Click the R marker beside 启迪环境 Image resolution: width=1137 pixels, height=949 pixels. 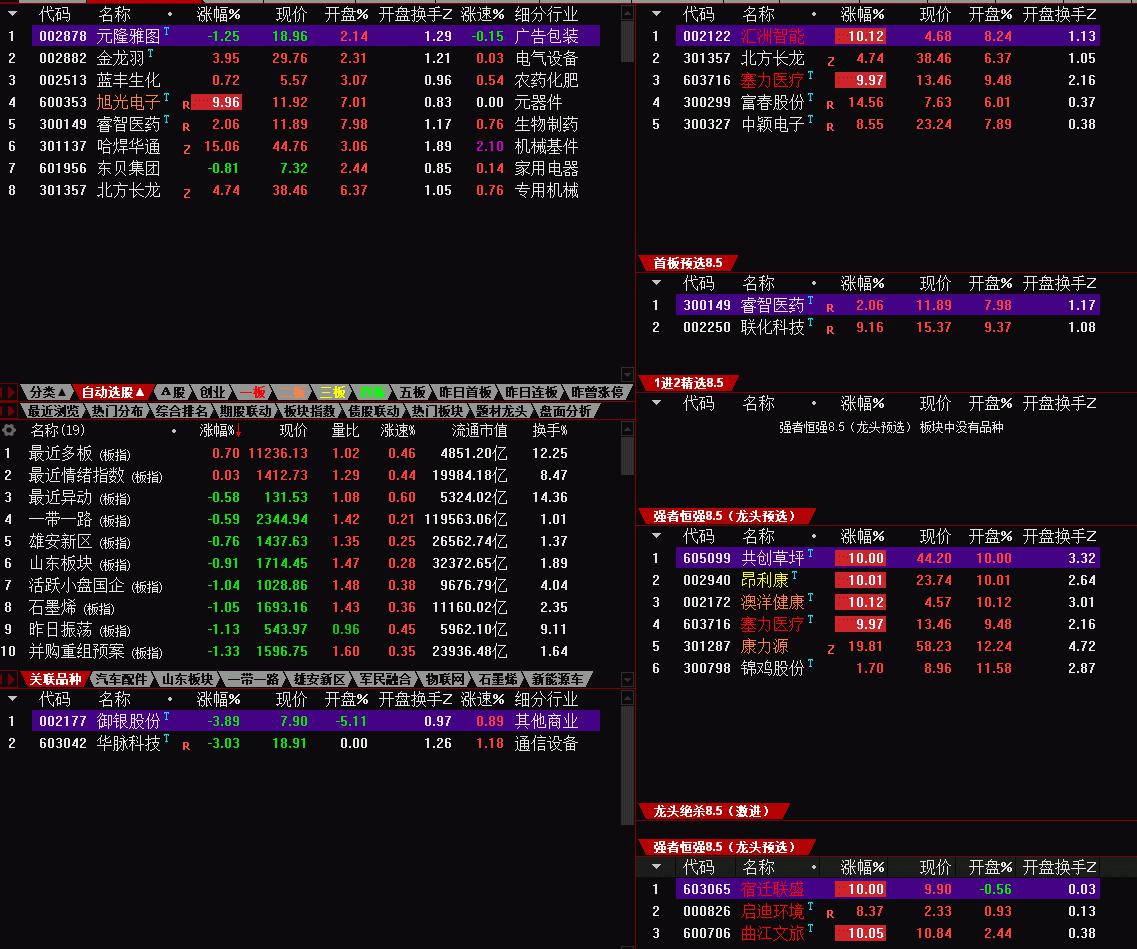coord(830,914)
